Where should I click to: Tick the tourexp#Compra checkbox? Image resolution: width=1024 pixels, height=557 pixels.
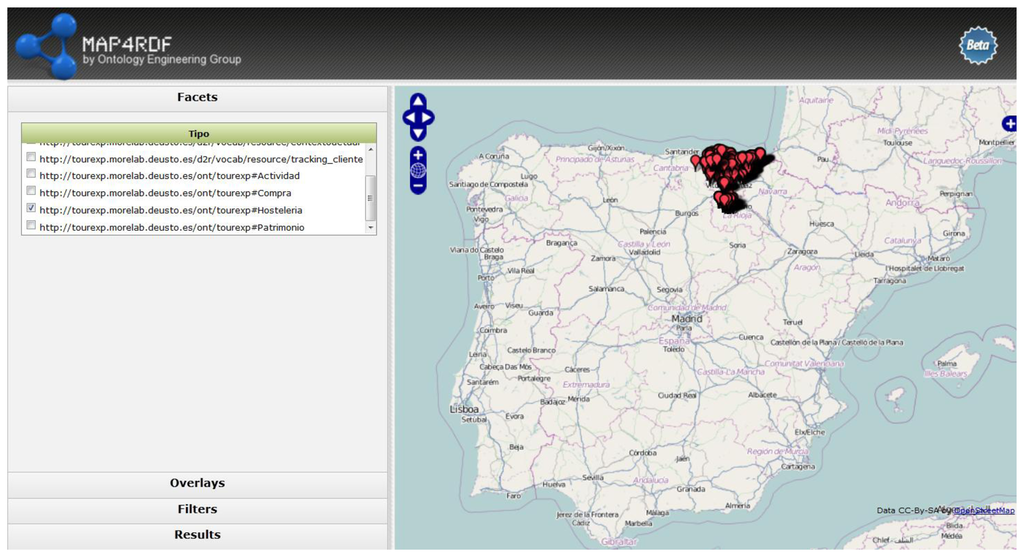(31, 192)
